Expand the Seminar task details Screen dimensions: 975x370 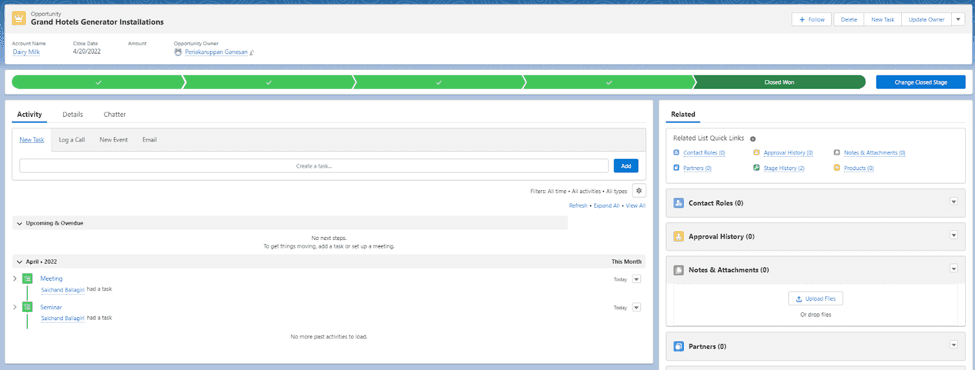15,307
